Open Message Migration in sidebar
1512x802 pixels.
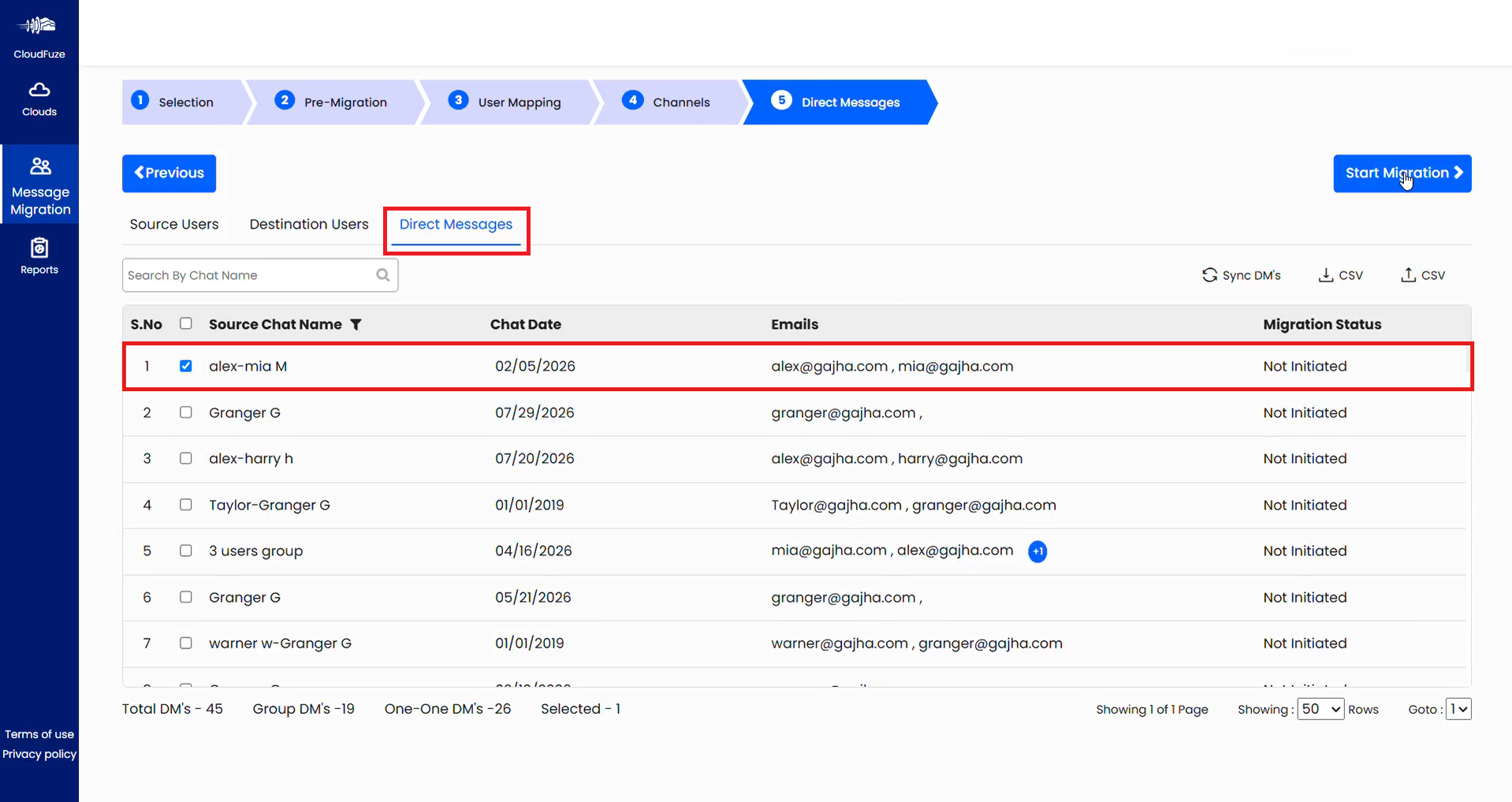40,185
